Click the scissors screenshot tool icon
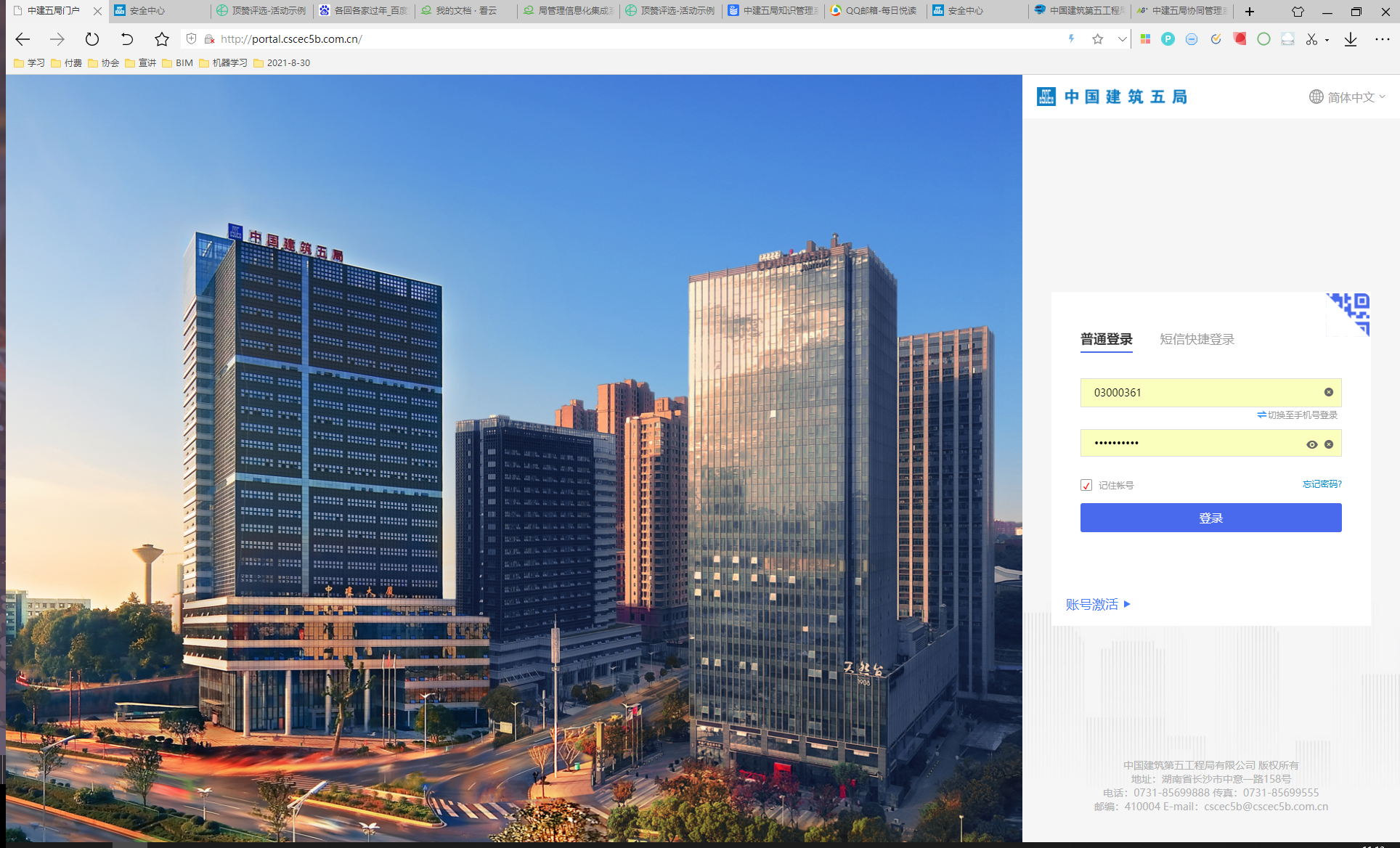 click(1311, 39)
